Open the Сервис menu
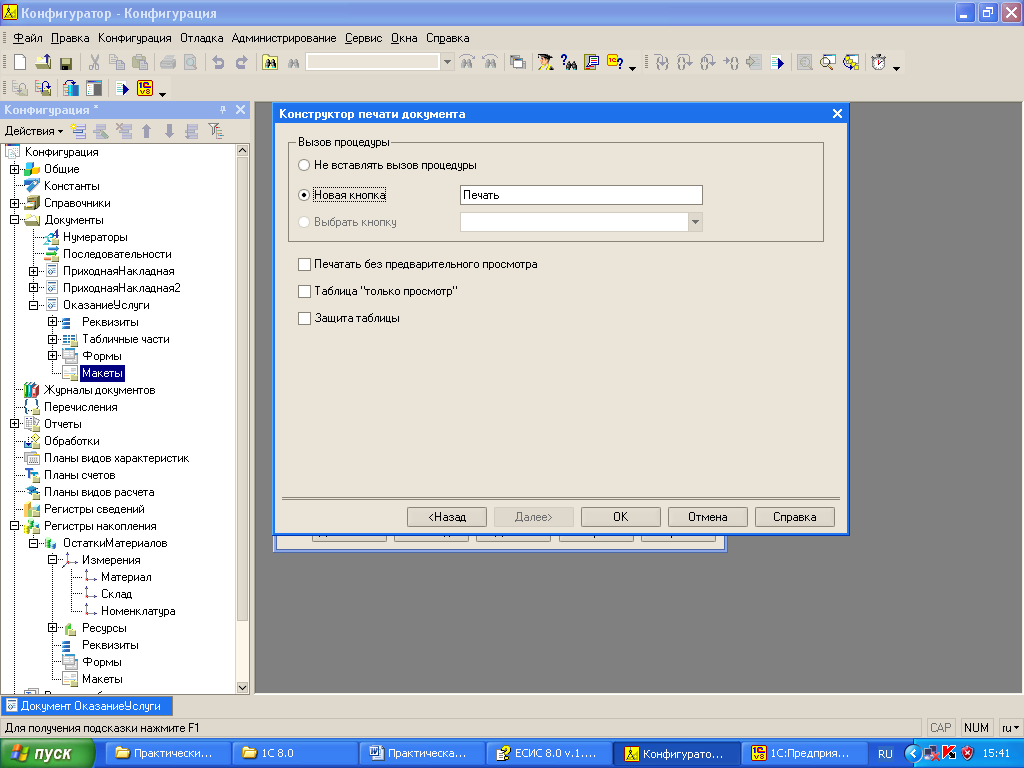Screen dimensions: 1024x768 pyautogui.click(x=364, y=38)
